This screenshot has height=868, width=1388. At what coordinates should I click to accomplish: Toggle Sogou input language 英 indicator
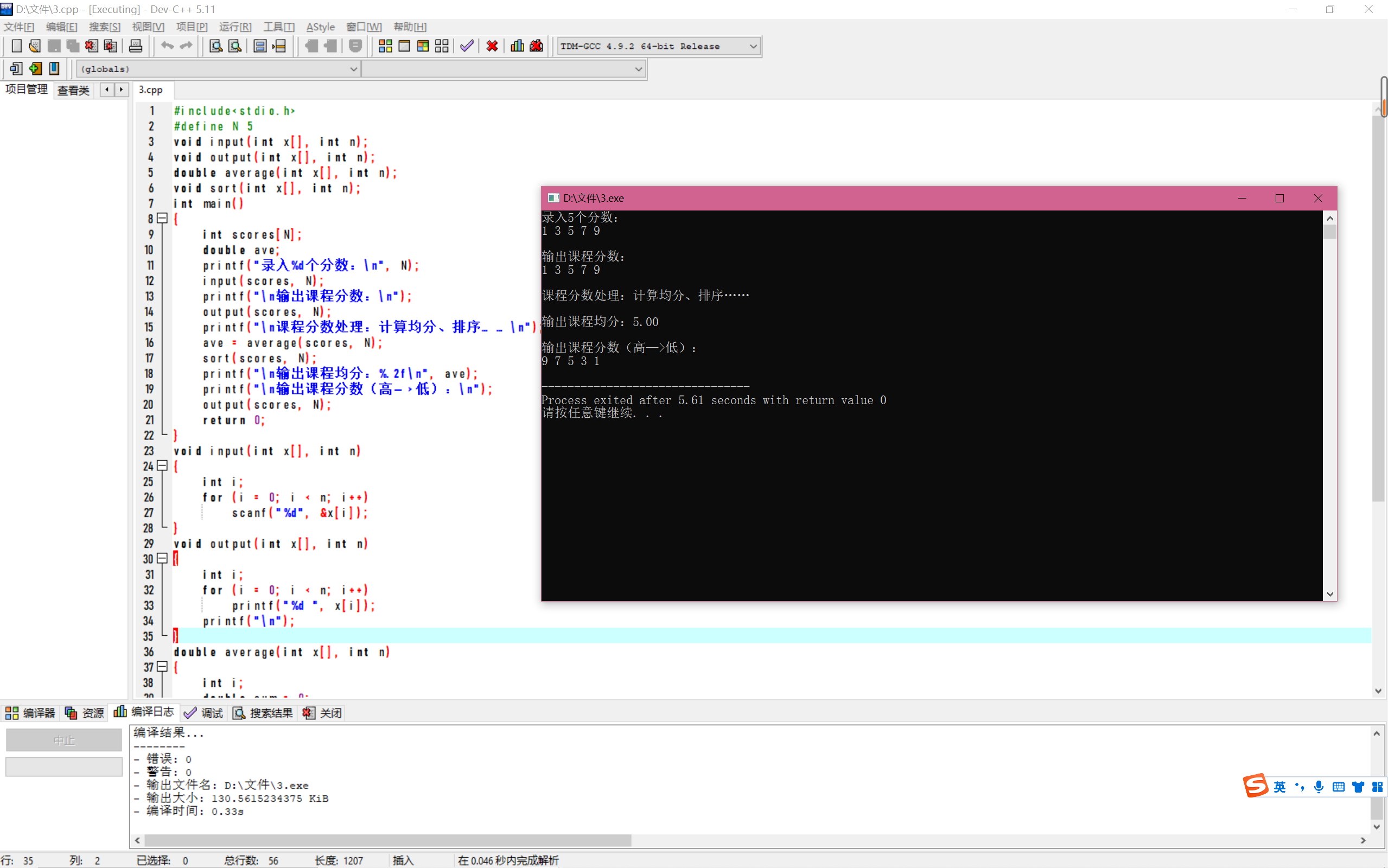(x=1279, y=787)
